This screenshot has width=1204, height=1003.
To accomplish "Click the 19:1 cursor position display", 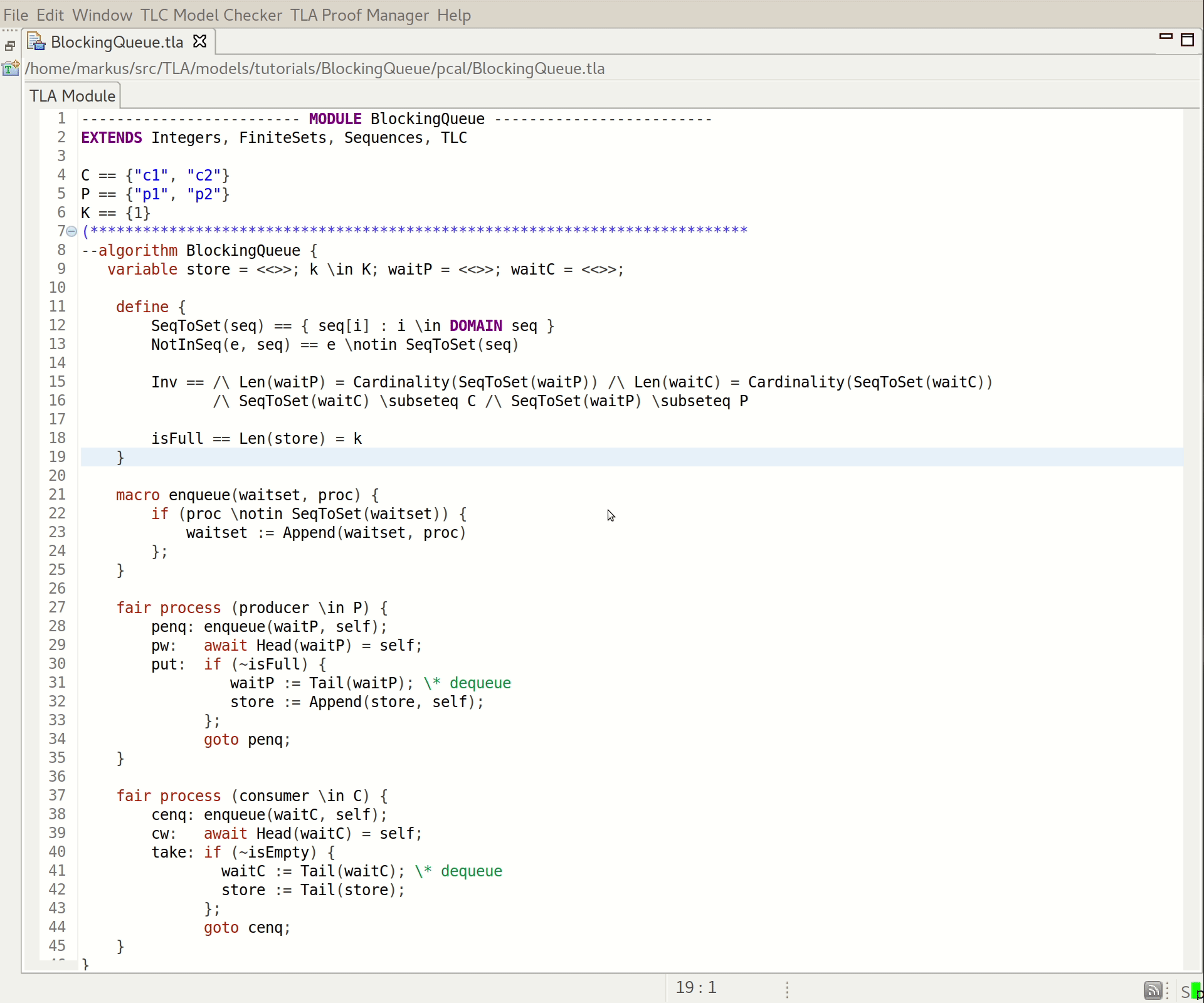I will pyautogui.click(x=695, y=988).
